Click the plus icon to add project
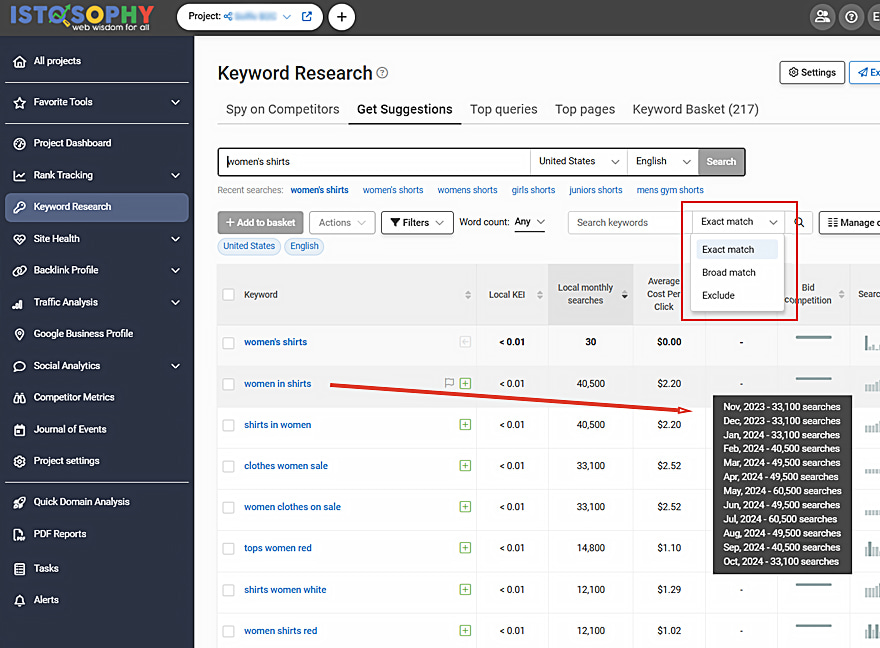 pyautogui.click(x=341, y=17)
